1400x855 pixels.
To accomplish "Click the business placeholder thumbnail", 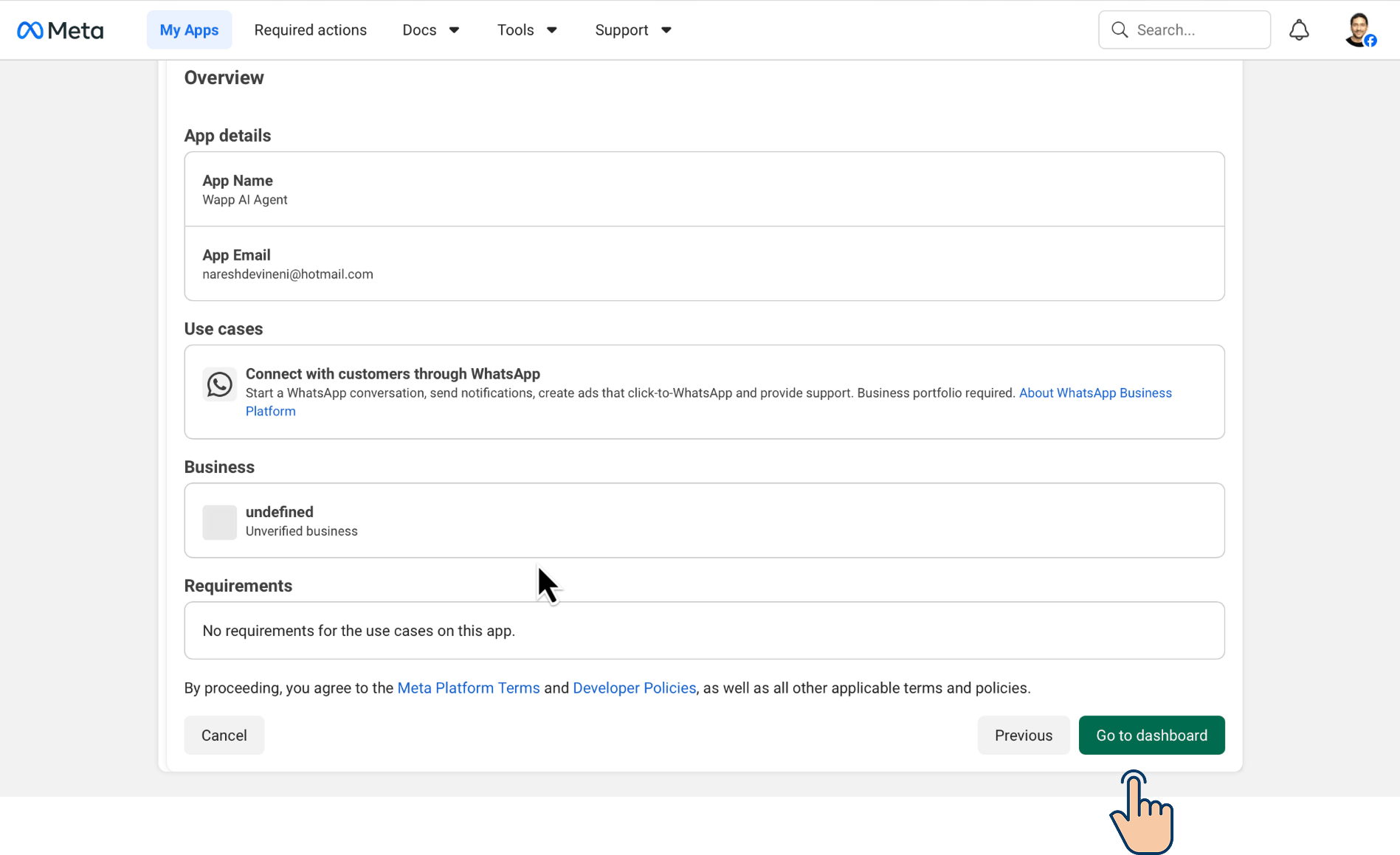I will (x=219, y=522).
